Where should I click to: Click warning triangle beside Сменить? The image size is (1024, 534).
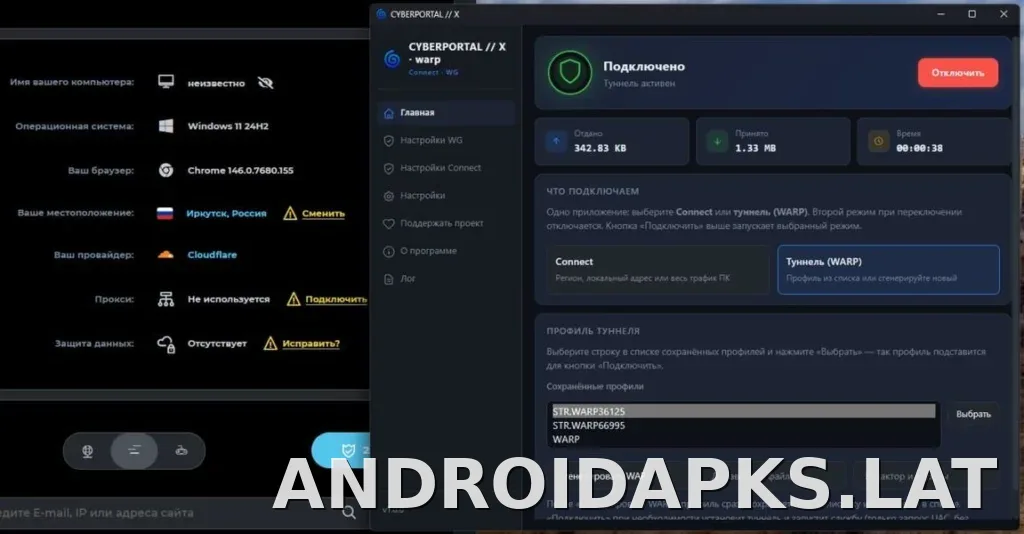click(x=290, y=213)
